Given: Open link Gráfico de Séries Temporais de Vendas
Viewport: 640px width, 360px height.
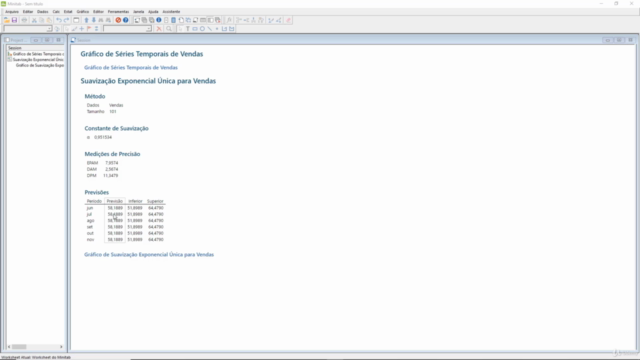Looking at the screenshot, I should pyautogui.click(x=131, y=67).
